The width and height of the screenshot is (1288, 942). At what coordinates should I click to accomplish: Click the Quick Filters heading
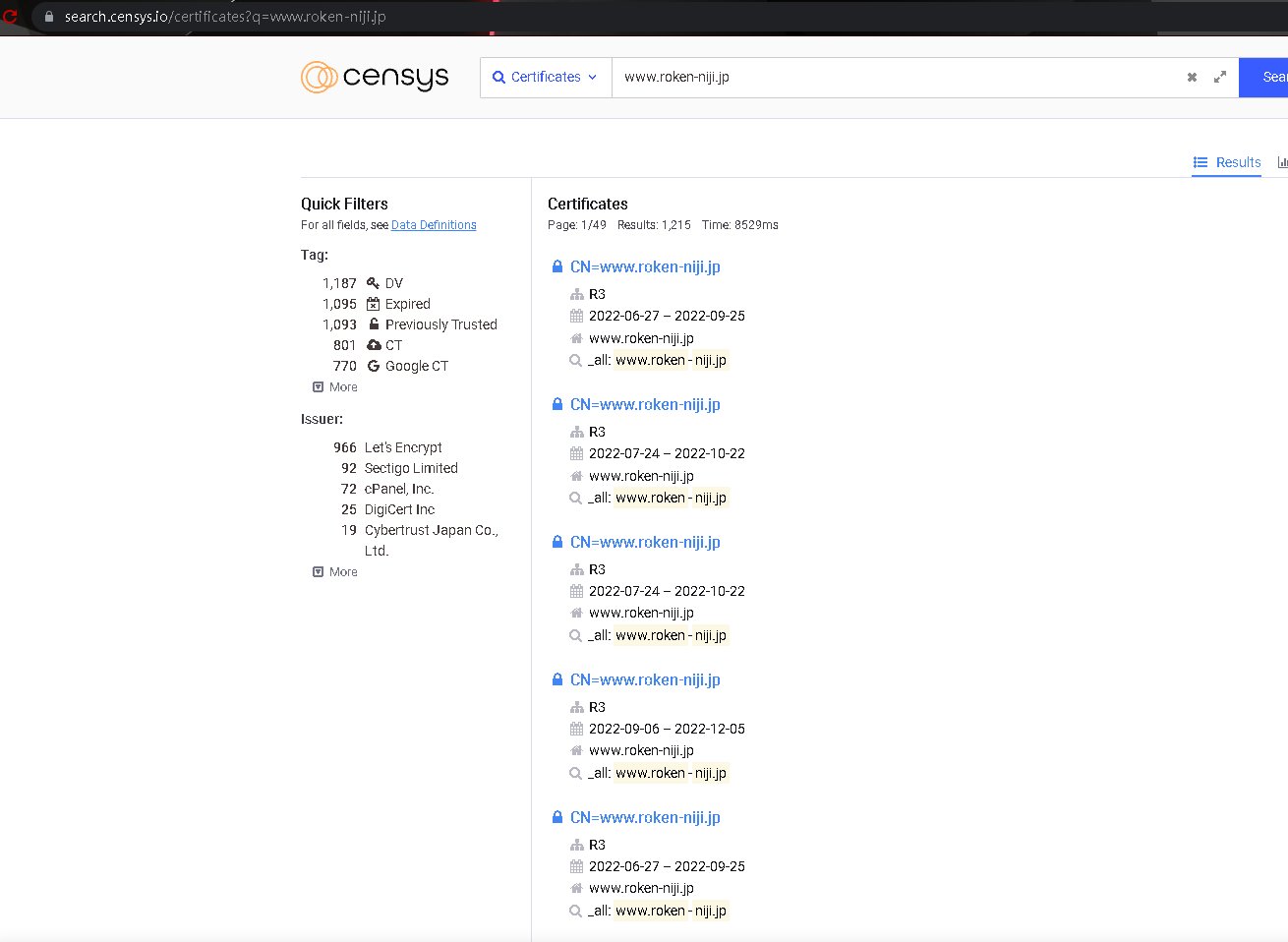[x=344, y=204]
